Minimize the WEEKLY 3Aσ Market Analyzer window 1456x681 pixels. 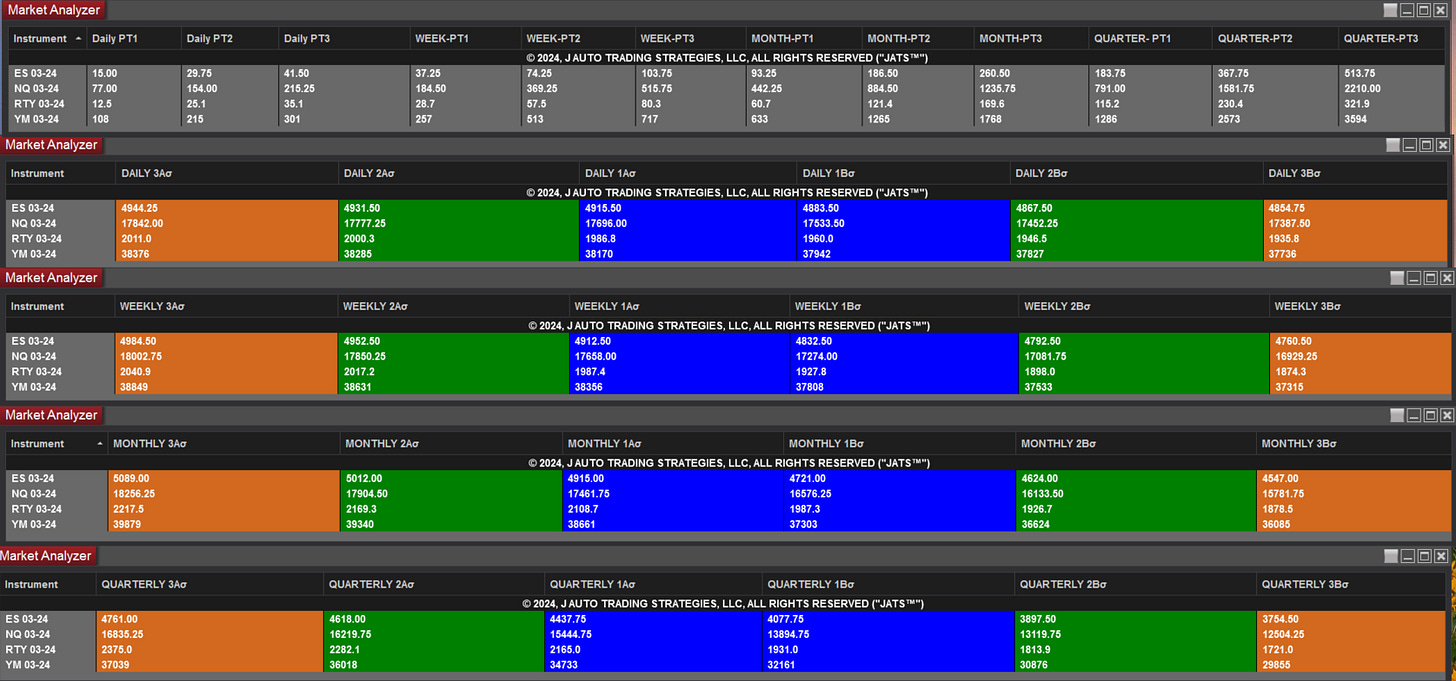click(x=1412, y=278)
